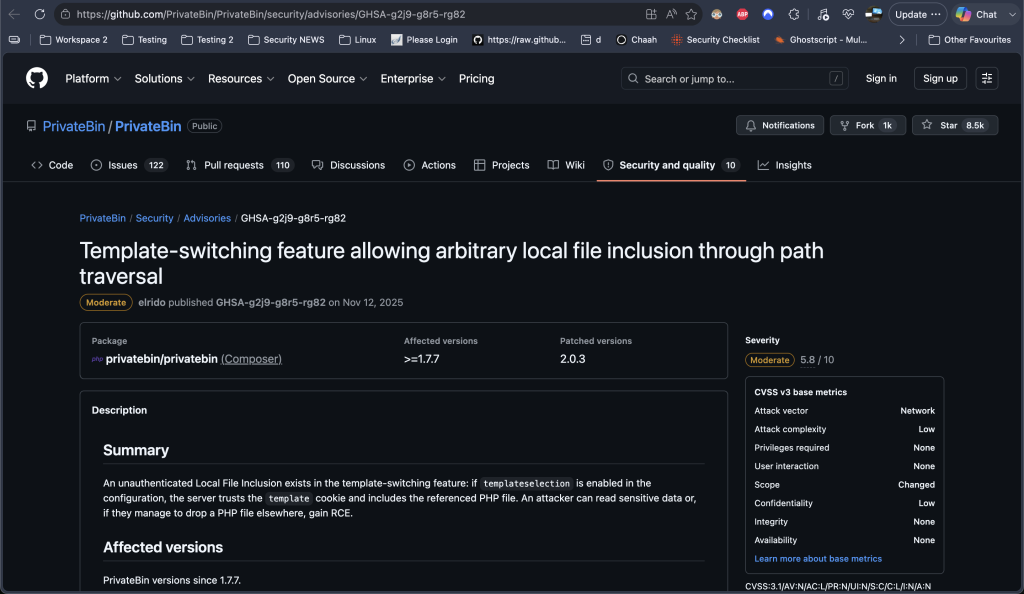Click the Advisories breadcrumb link

(x=207, y=218)
